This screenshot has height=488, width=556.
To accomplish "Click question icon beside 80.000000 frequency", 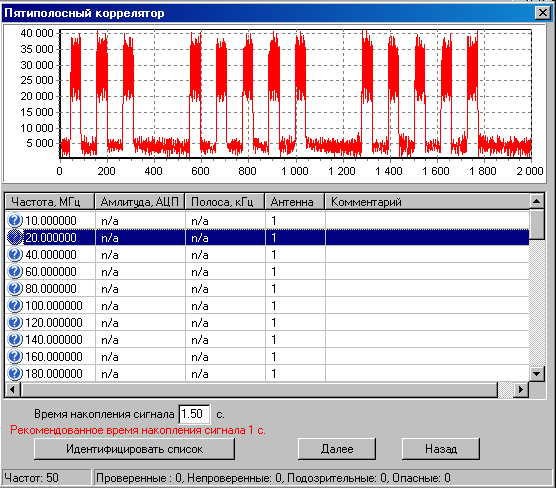I will pyautogui.click(x=15, y=288).
